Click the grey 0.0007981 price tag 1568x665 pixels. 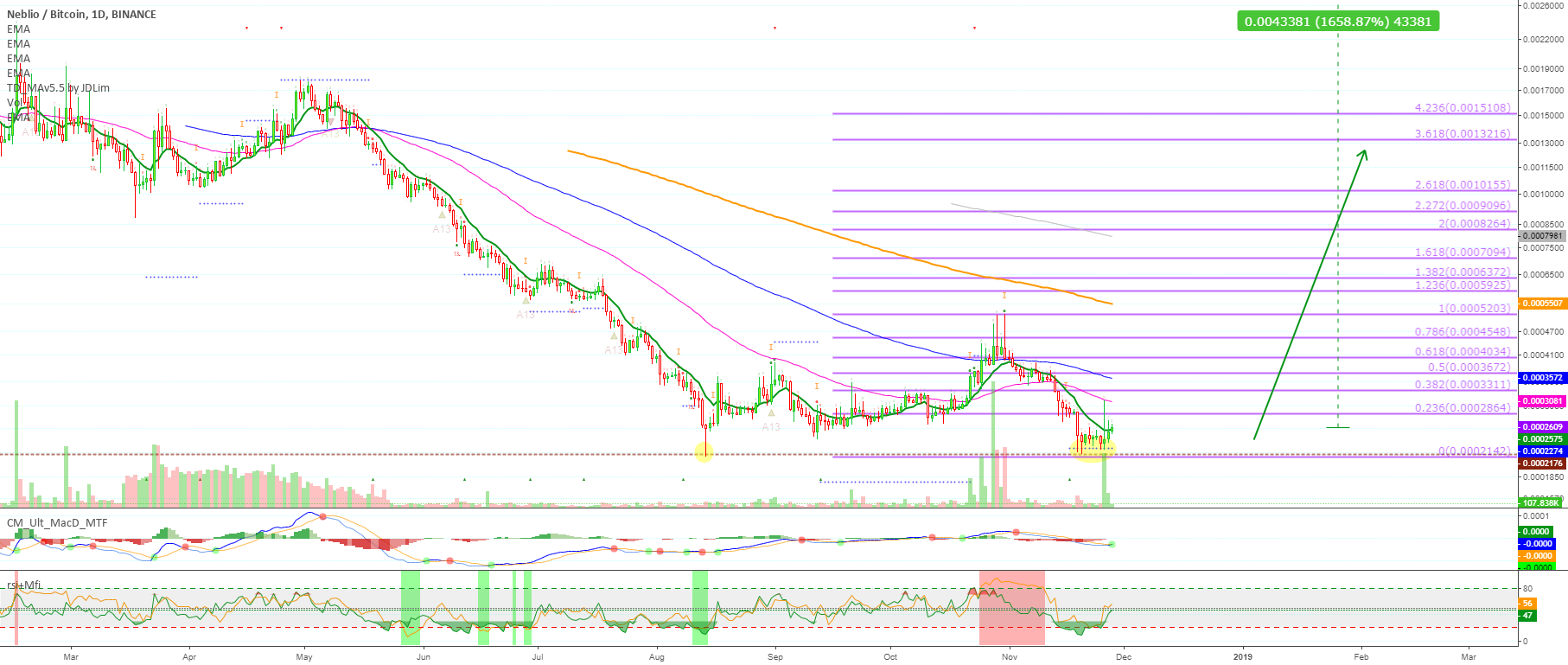point(1542,236)
